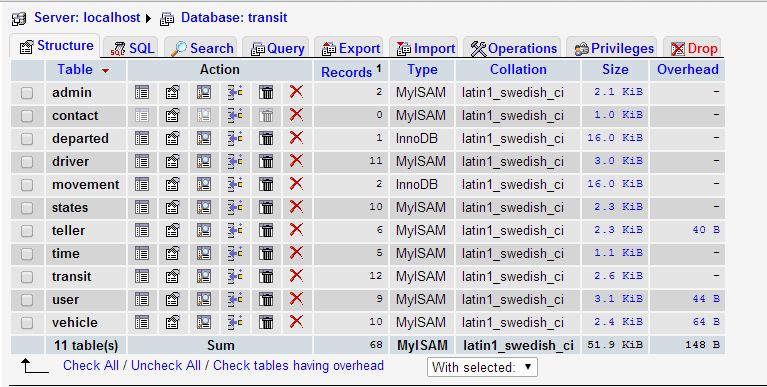Drop the contact table red X

[296, 115]
